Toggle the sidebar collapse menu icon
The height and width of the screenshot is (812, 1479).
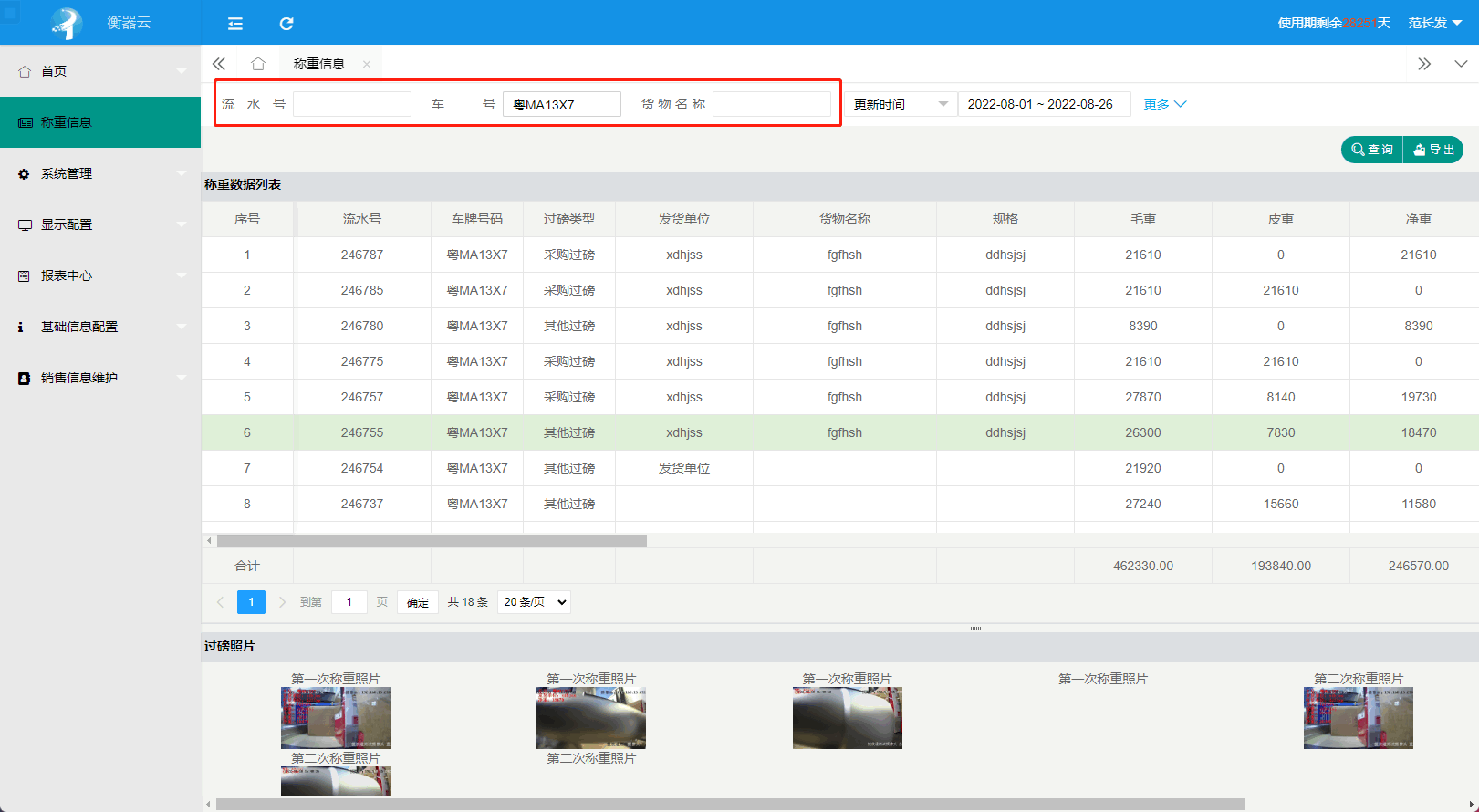pyautogui.click(x=235, y=24)
